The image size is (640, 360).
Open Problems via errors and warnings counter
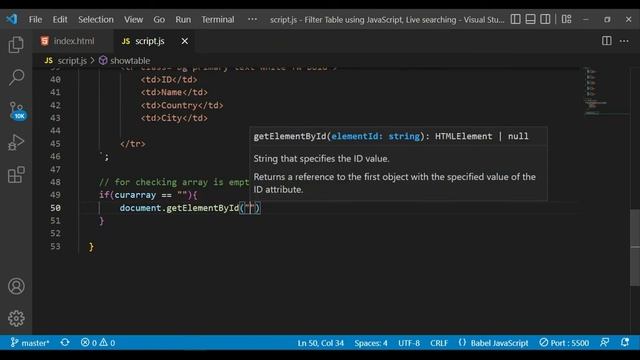[98, 343]
